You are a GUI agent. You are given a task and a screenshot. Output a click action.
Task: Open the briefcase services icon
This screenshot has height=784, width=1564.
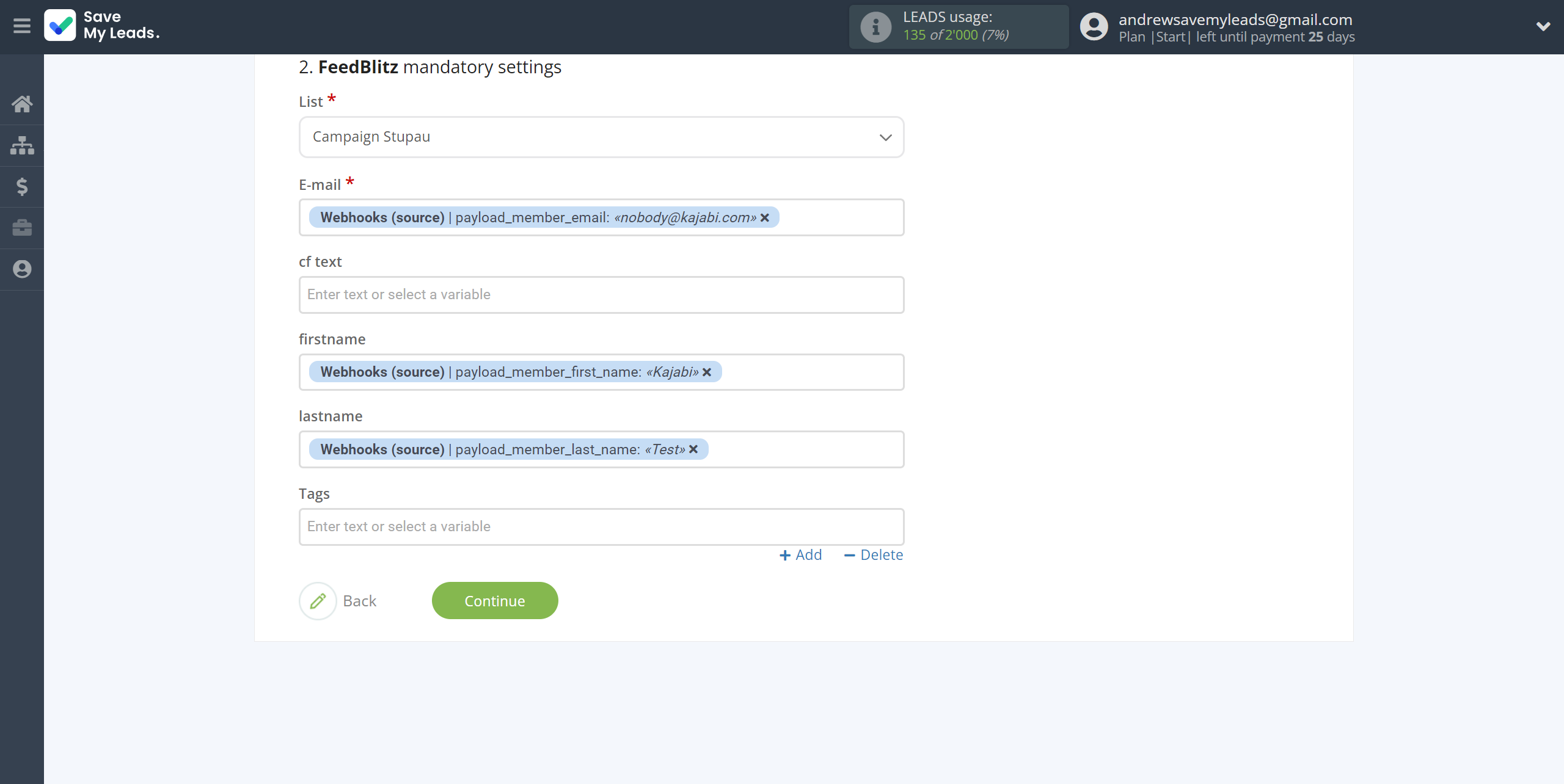click(22, 228)
